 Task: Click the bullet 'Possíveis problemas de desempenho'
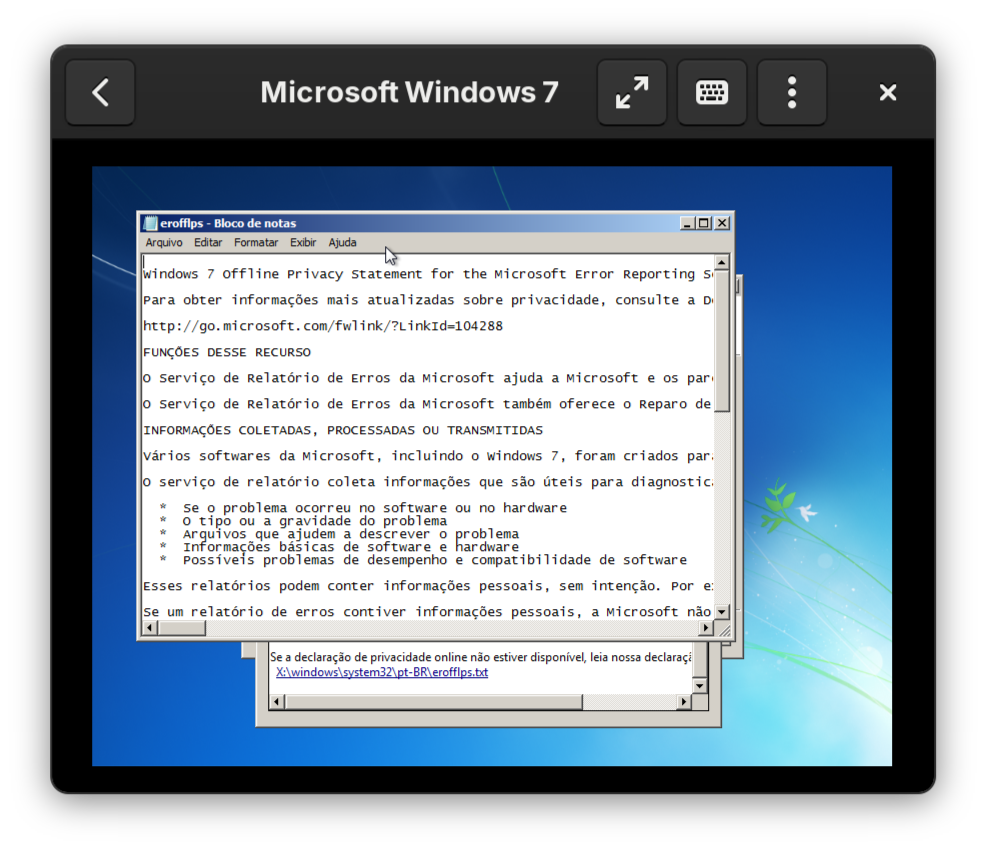coord(435,560)
